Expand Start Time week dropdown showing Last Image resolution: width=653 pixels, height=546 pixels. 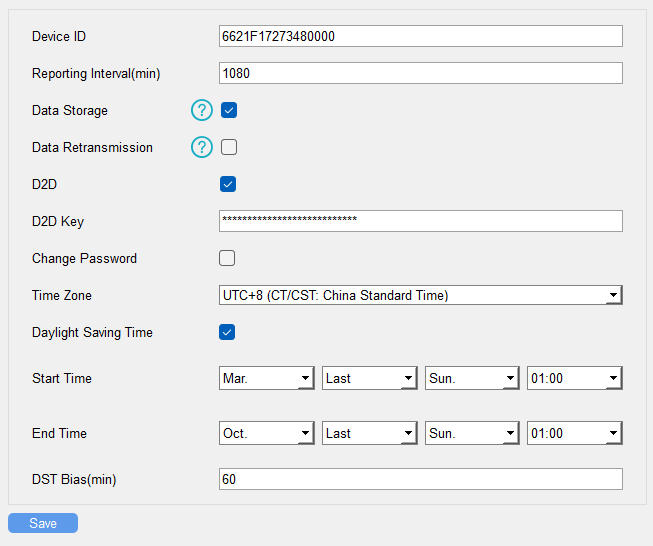369,379
